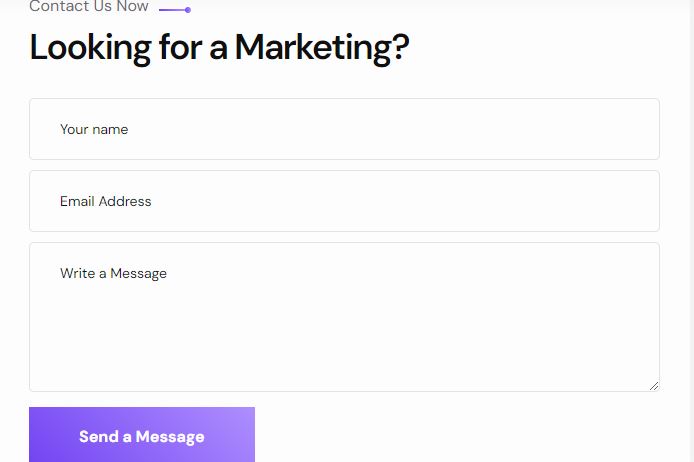Focus the Your name input field

pos(344,129)
